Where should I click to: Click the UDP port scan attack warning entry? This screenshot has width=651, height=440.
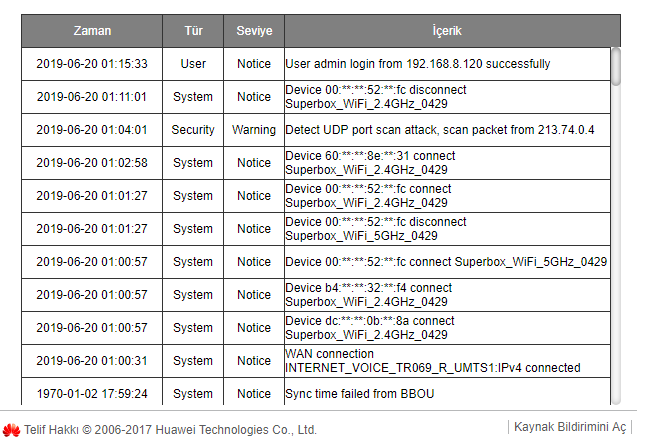click(440, 130)
